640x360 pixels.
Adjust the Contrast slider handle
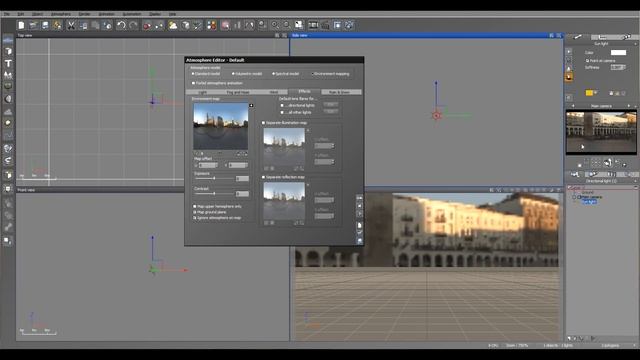click(214, 193)
